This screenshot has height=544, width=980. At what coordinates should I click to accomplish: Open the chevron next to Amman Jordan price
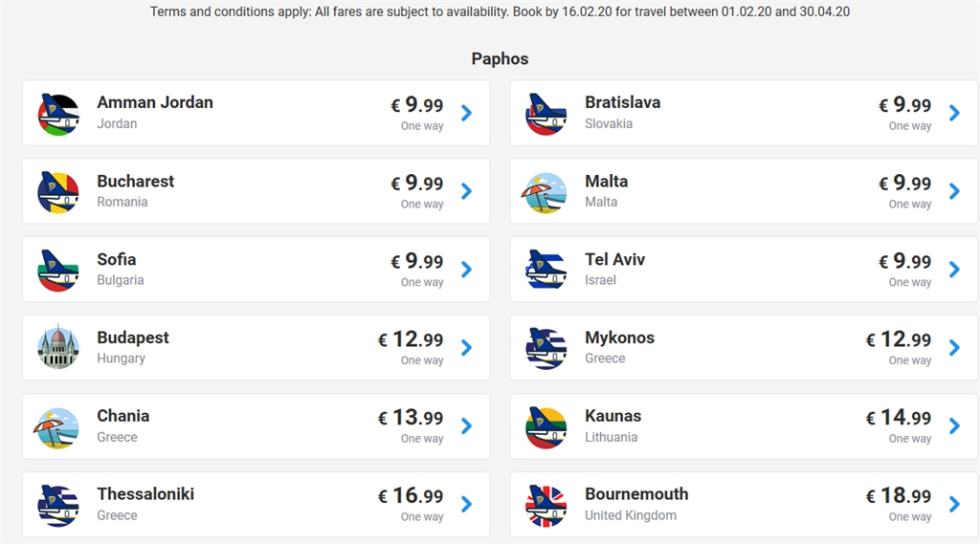pyautogui.click(x=466, y=113)
